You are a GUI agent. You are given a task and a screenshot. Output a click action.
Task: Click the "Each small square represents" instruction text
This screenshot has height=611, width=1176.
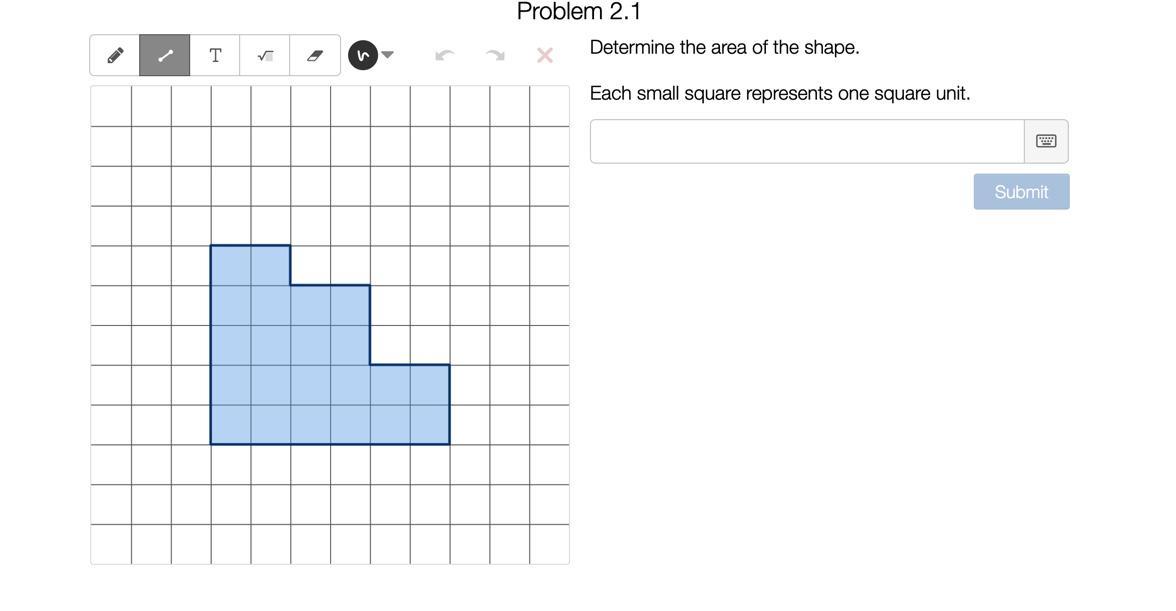[779, 93]
